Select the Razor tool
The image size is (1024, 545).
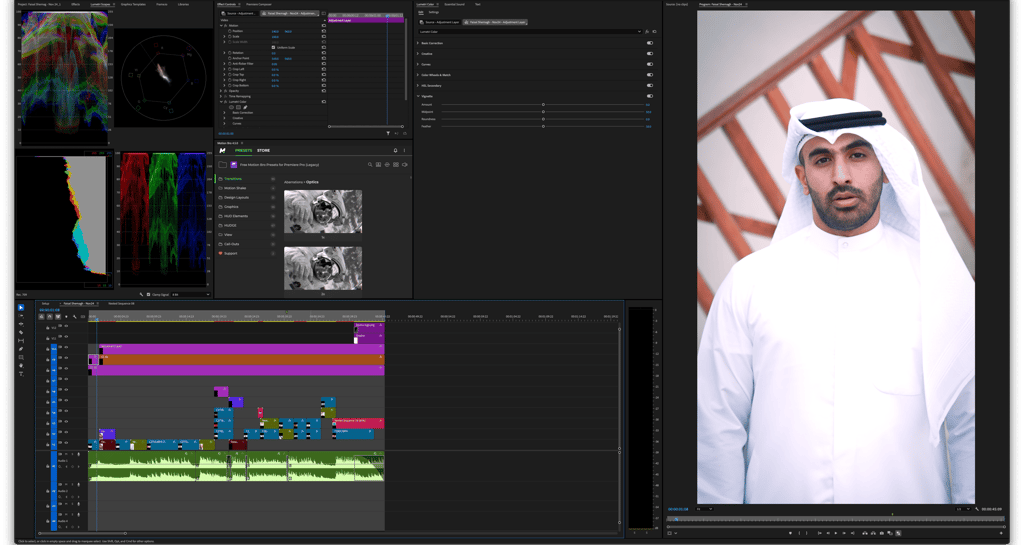point(21,332)
